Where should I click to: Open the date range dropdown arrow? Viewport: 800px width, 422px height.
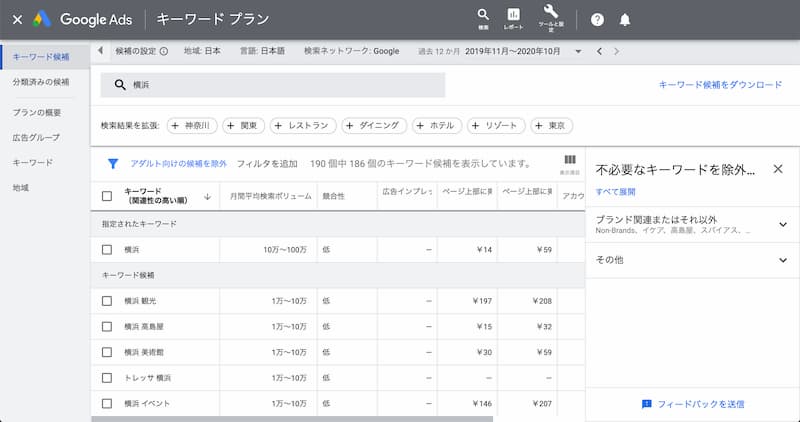pos(578,51)
